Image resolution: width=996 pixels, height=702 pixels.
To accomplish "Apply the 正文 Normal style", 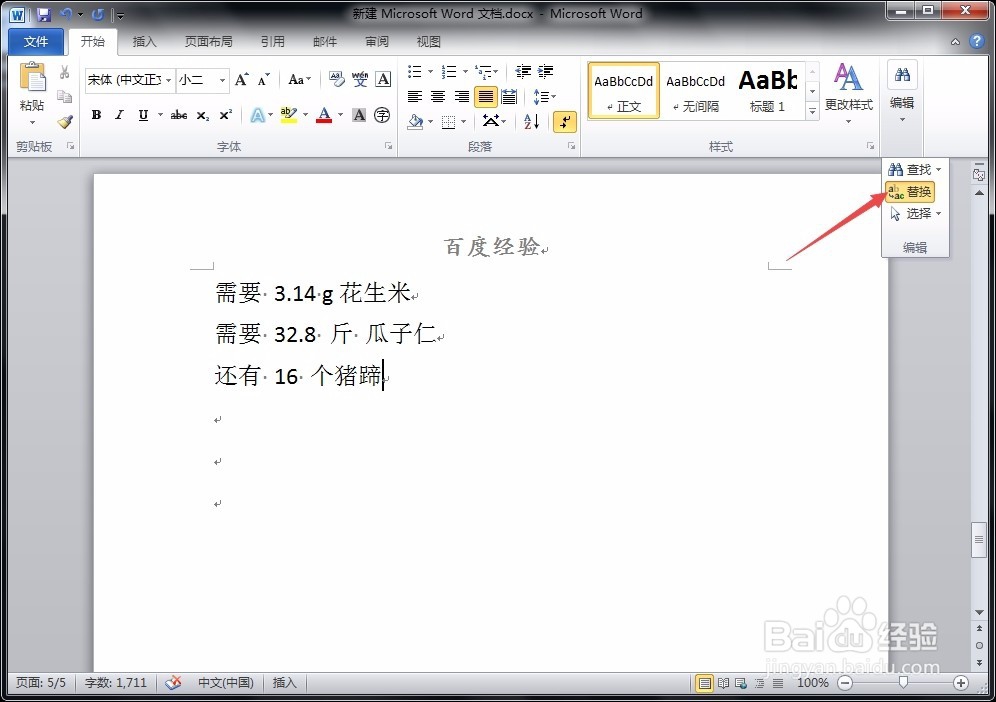I will 624,90.
